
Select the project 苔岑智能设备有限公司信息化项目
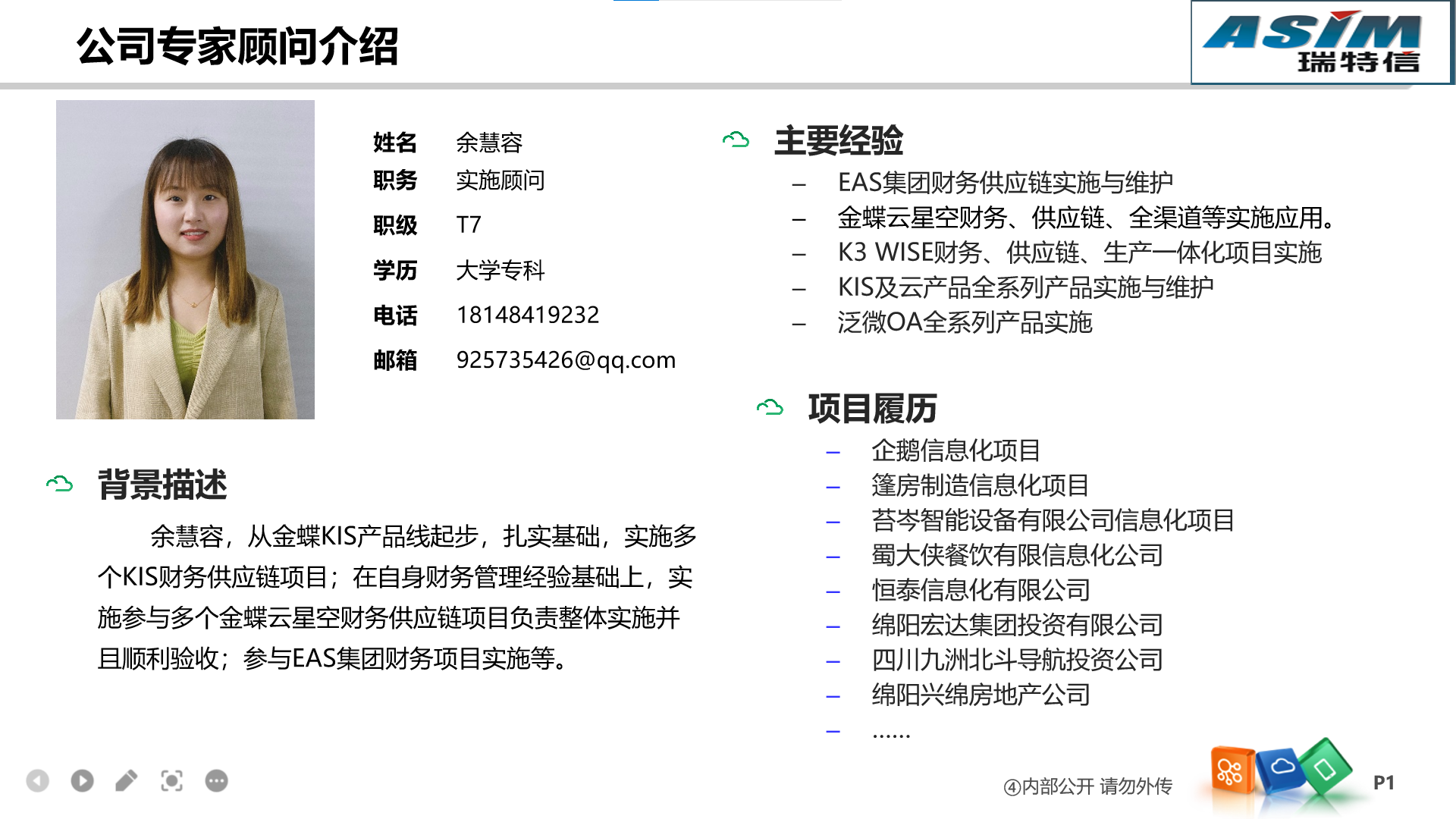click(1053, 520)
